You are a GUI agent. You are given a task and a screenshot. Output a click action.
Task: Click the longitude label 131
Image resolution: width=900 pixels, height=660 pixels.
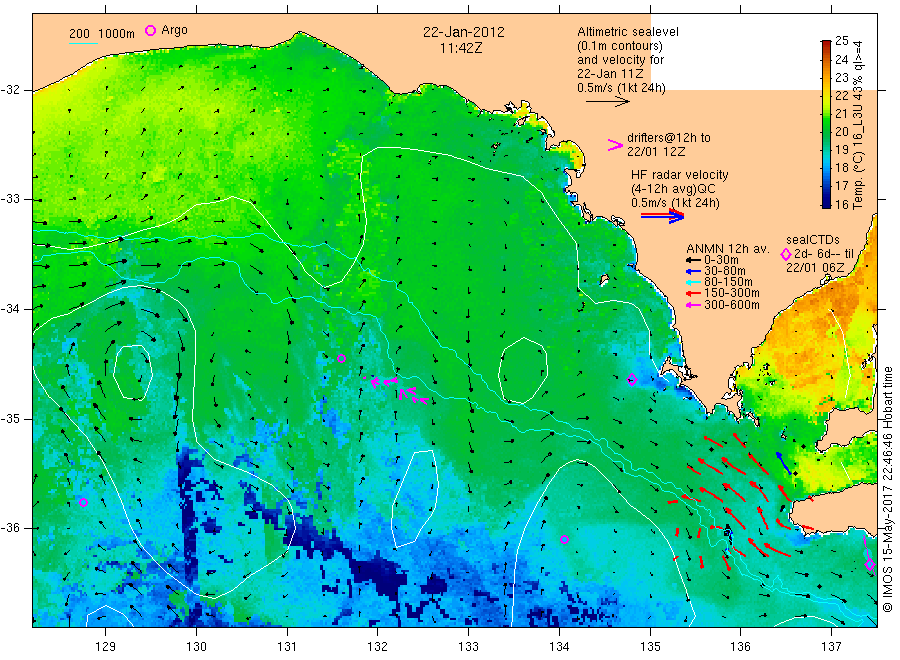(x=287, y=647)
